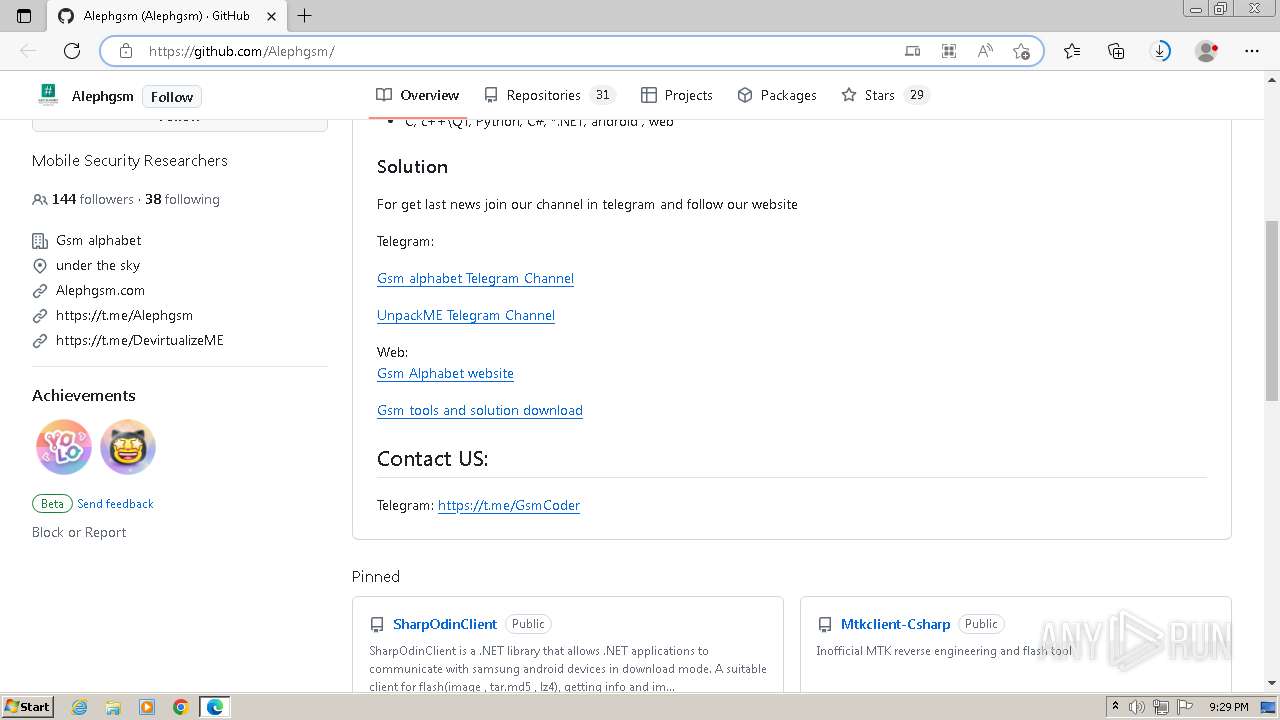This screenshot has width=1280, height=720.
Task: Switch to the Overview tab
Action: 418,95
